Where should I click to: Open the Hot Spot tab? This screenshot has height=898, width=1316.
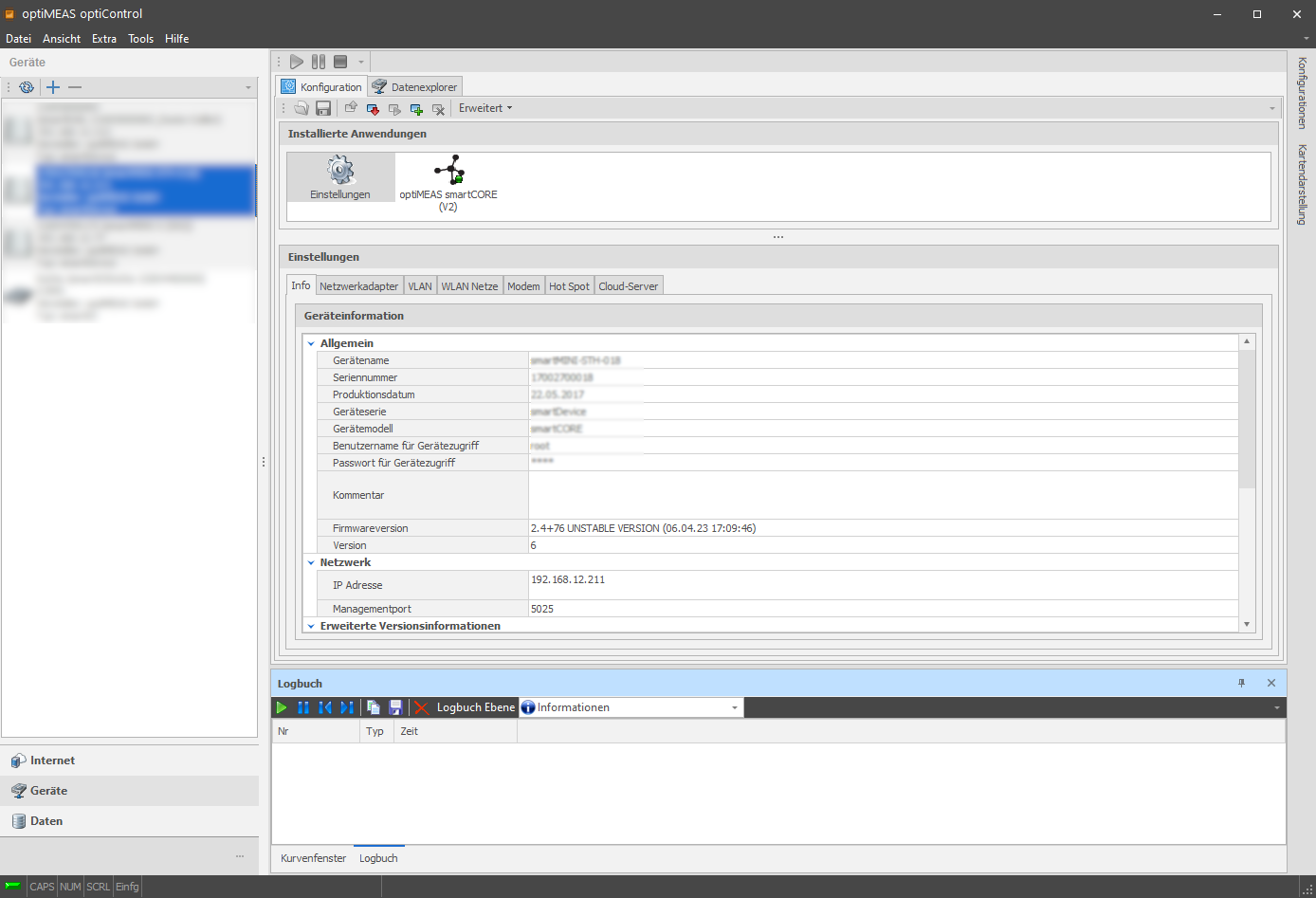569,286
